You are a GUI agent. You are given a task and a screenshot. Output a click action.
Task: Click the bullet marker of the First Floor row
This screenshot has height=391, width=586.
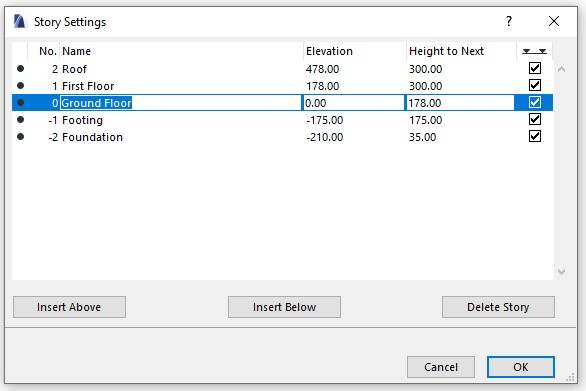tap(21, 86)
